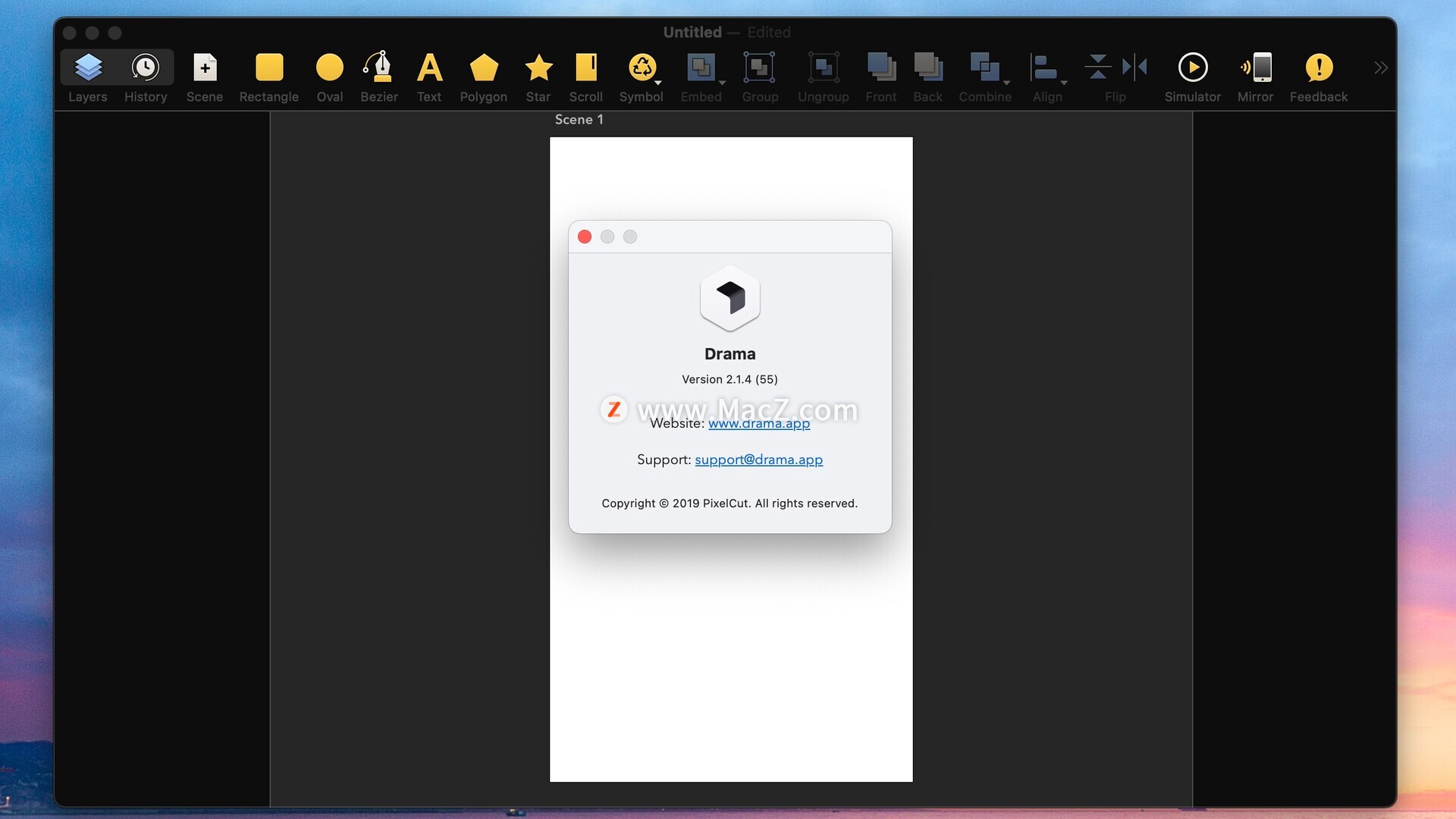Choose the Text tool
Image resolution: width=1456 pixels, height=819 pixels.
tap(429, 68)
